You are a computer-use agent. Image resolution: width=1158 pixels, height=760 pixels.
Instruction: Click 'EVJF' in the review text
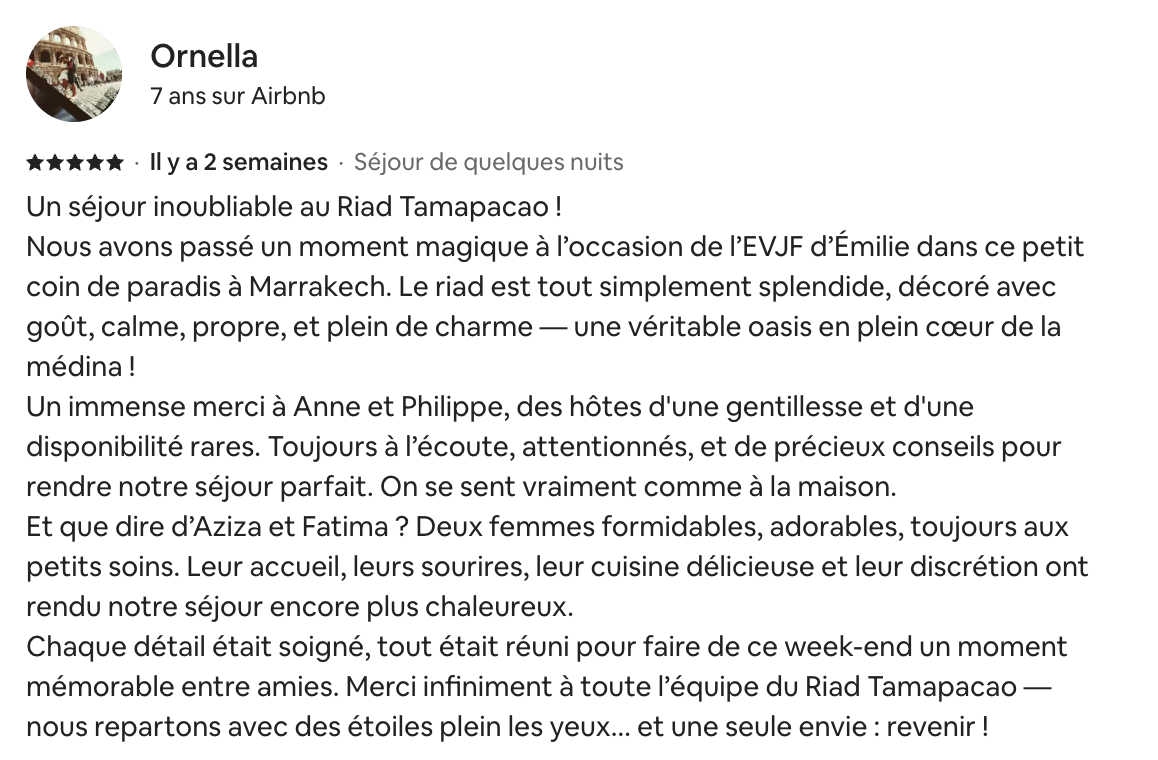pyautogui.click(x=772, y=247)
